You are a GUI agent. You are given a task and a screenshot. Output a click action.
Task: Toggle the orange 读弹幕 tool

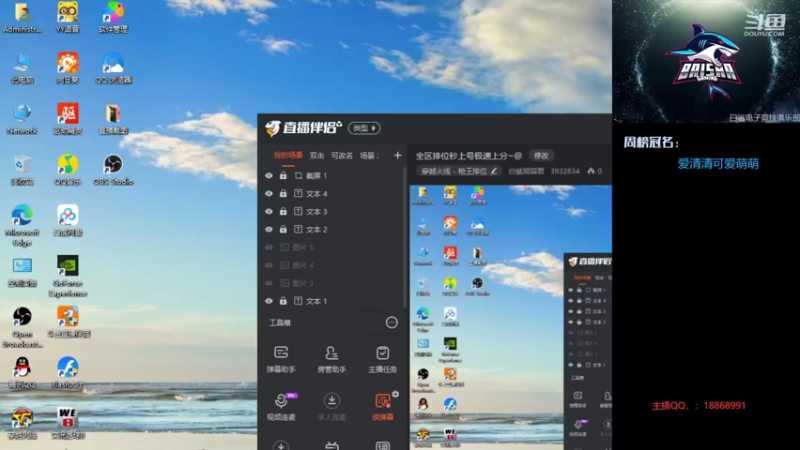click(382, 407)
